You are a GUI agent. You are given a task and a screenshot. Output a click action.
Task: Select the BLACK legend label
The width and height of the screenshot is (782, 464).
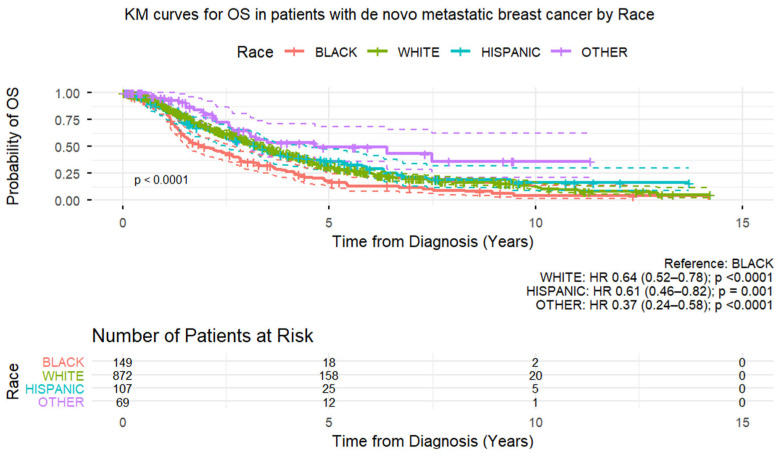(336, 52)
